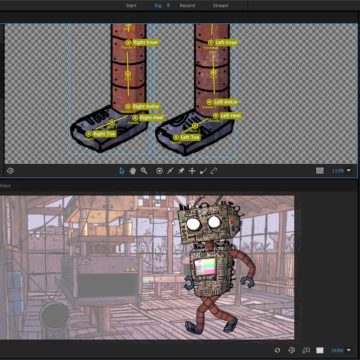Select the Fixed pin tool
The image size is (360, 360).
[181, 171]
